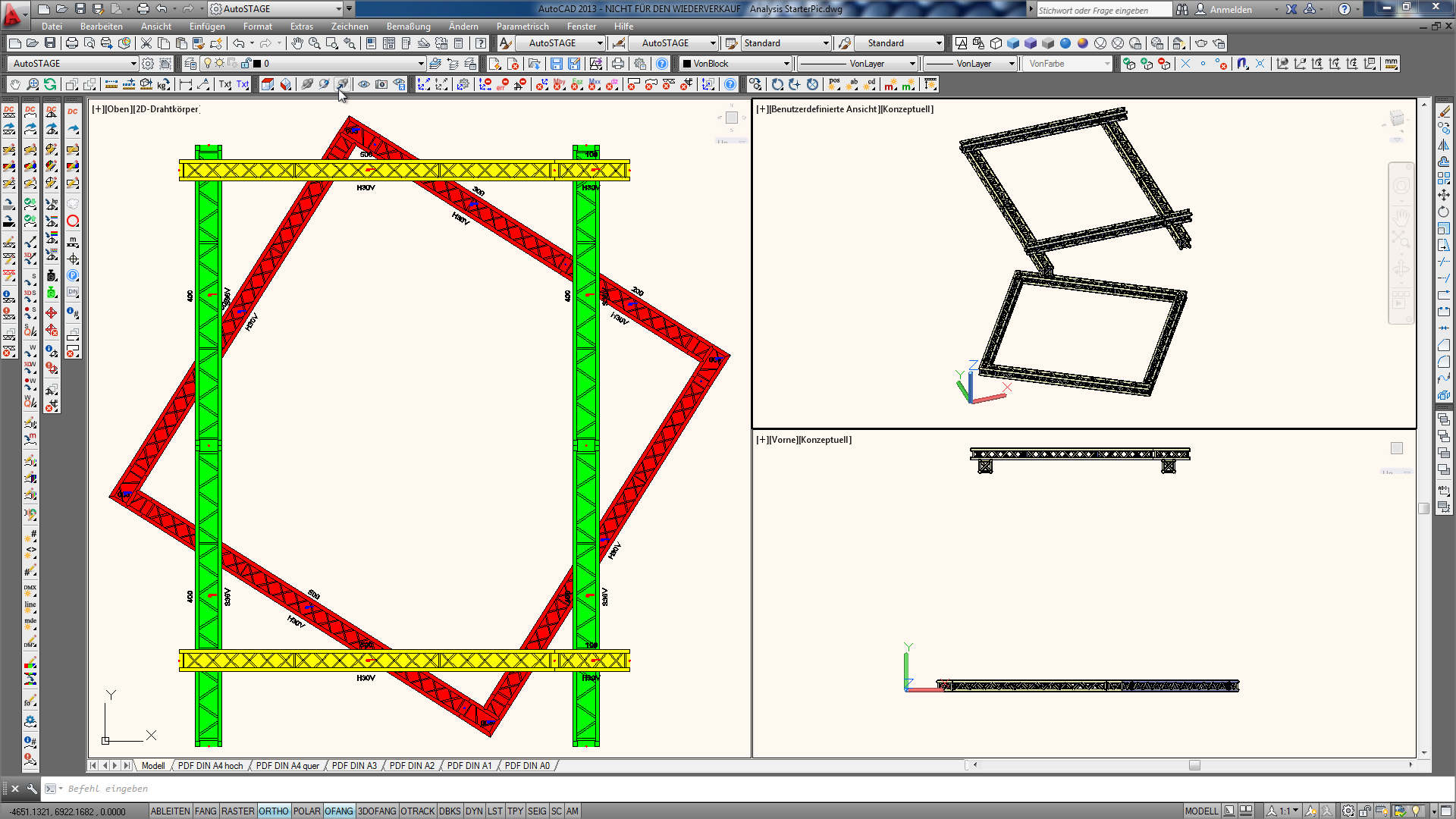Disable ORTHO mode in the status bar
The image size is (1456, 819).
pyautogui.click(x=273, y=811)
